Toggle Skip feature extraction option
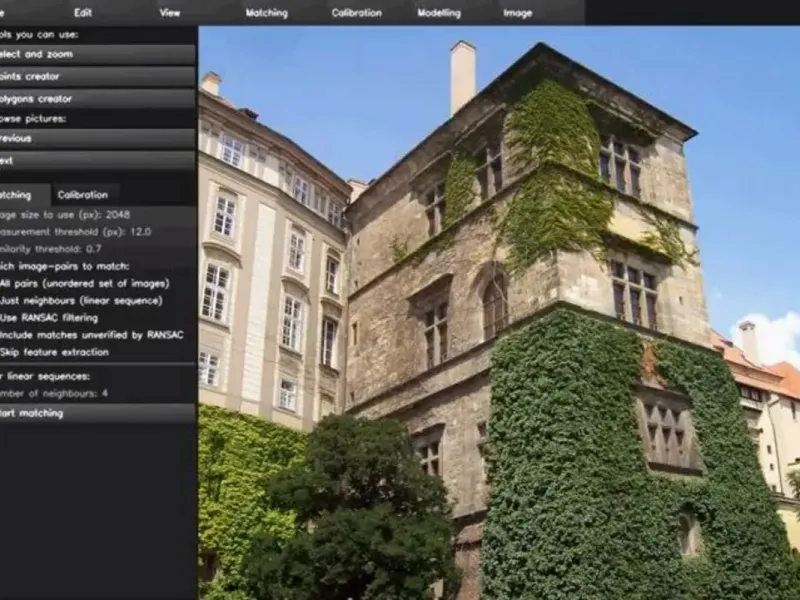Image resolution: width=800 pixels, height=600 pixels. [x=55, y=352]
